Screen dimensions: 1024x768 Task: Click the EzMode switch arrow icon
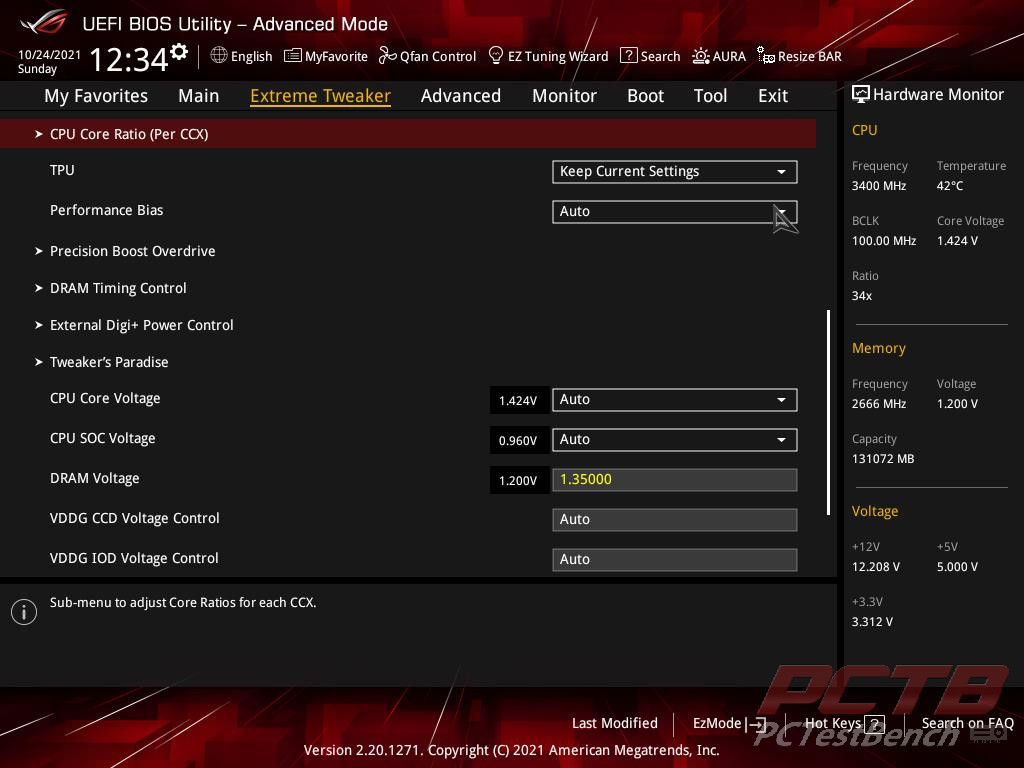coord(756,724)
